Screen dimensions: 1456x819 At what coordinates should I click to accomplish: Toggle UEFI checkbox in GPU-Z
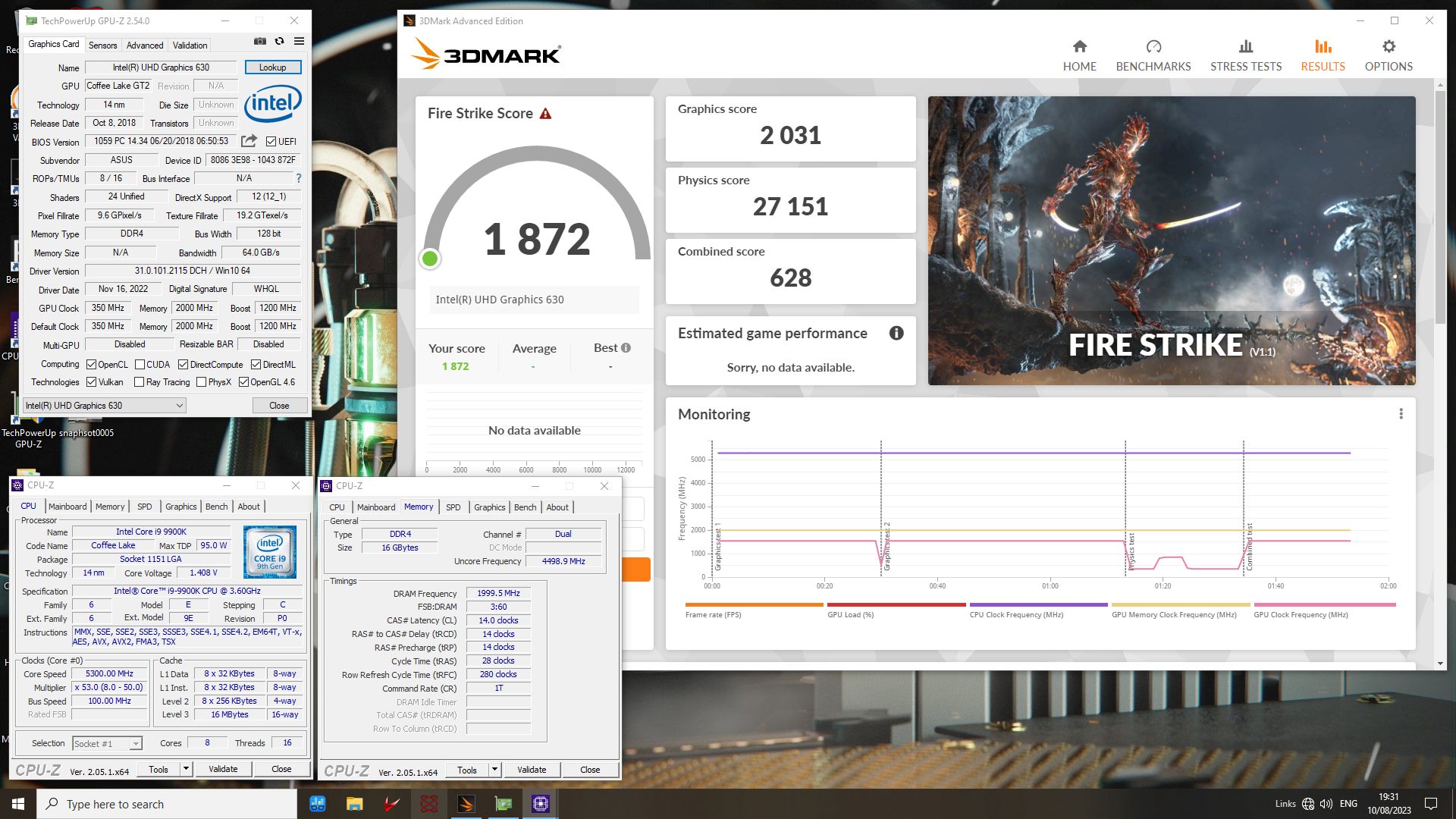coord(271,142)
